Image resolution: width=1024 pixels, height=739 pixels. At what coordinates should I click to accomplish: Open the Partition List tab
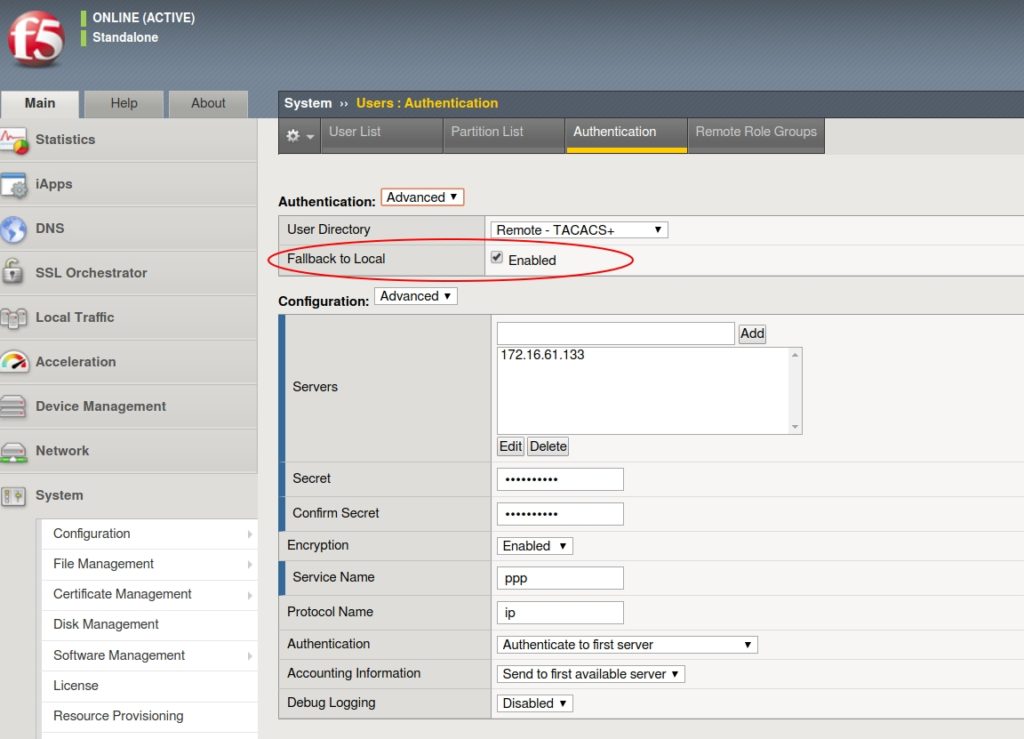coord(504,135)
